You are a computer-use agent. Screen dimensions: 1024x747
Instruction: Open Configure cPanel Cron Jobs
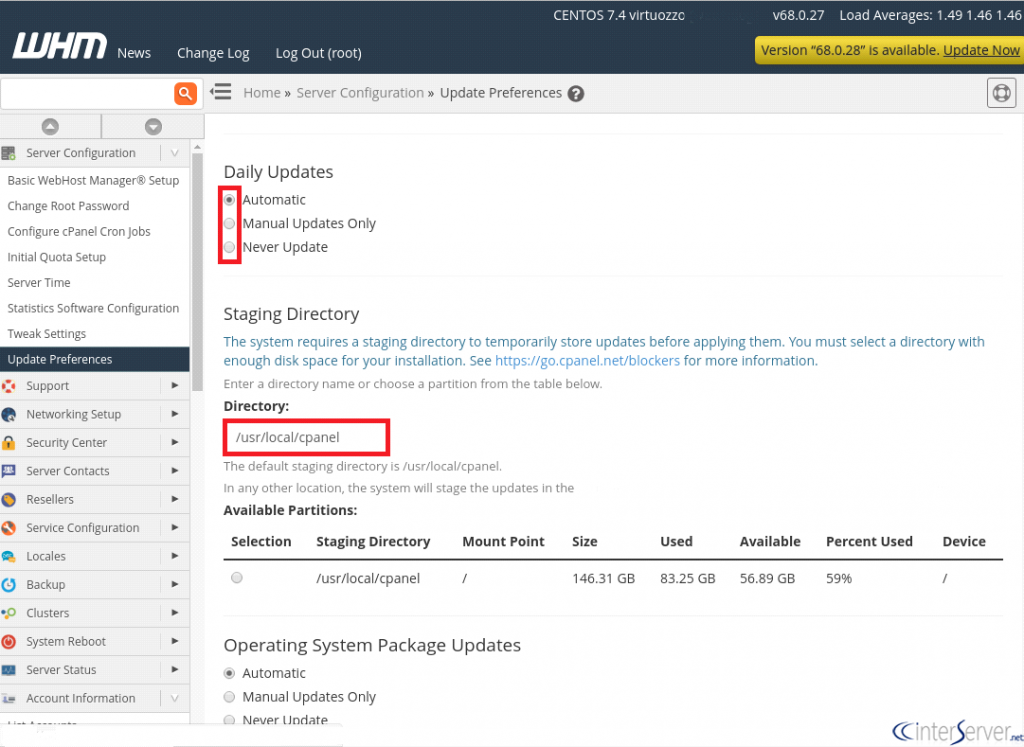[79, 231]
